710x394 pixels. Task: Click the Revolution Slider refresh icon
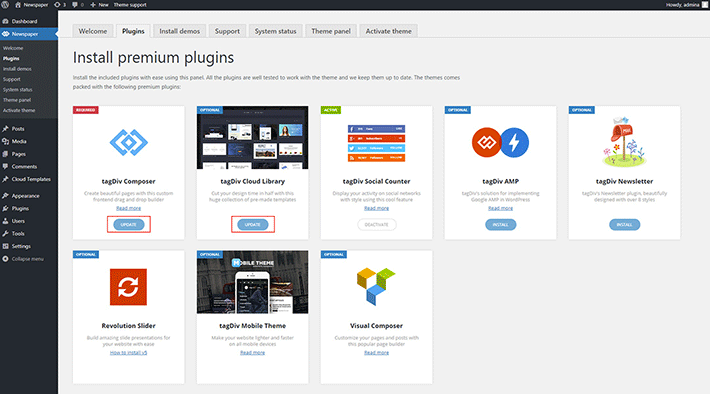pos(128,287)
